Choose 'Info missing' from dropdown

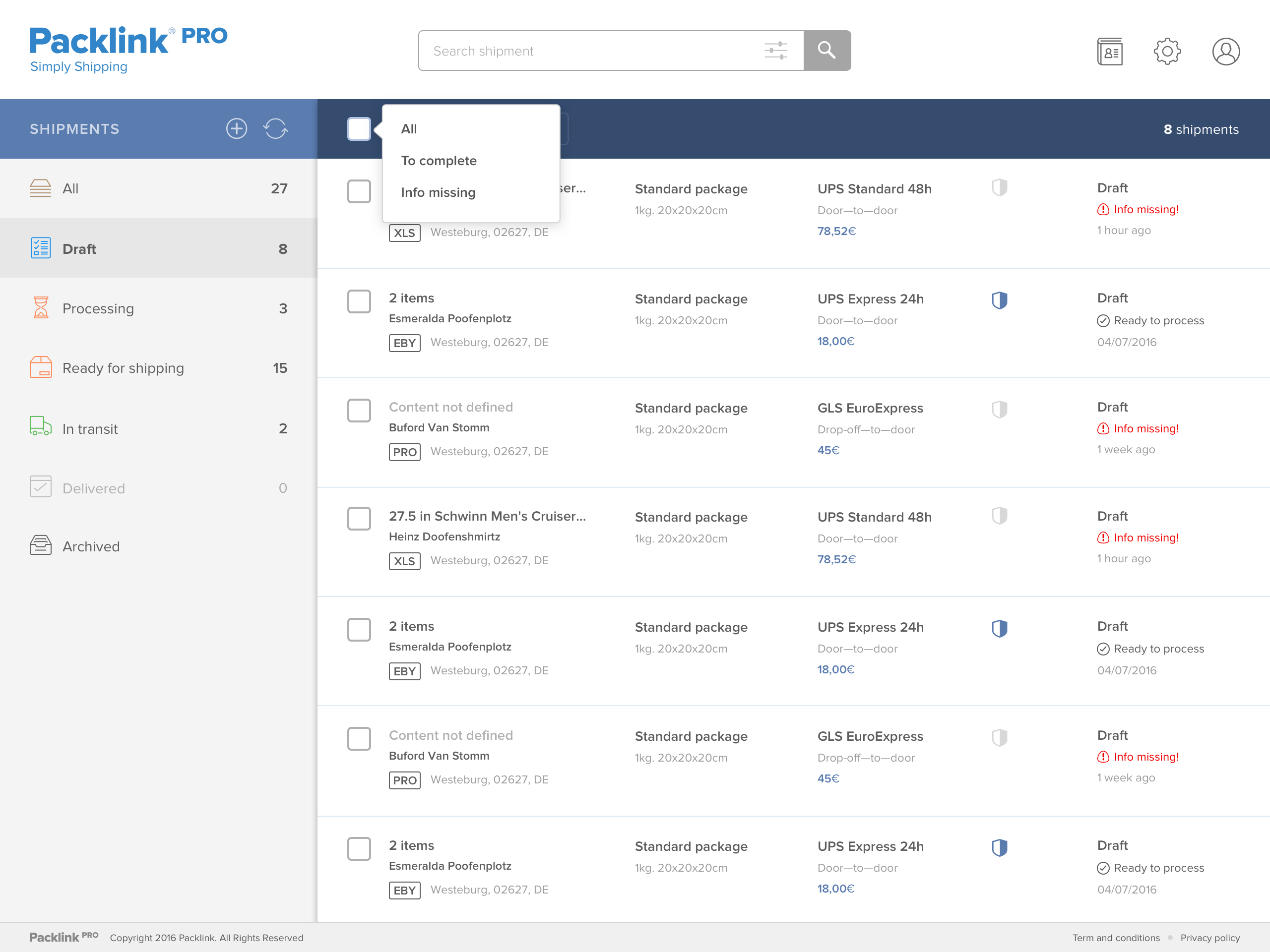pyautogui.click(x=438, y=192)
